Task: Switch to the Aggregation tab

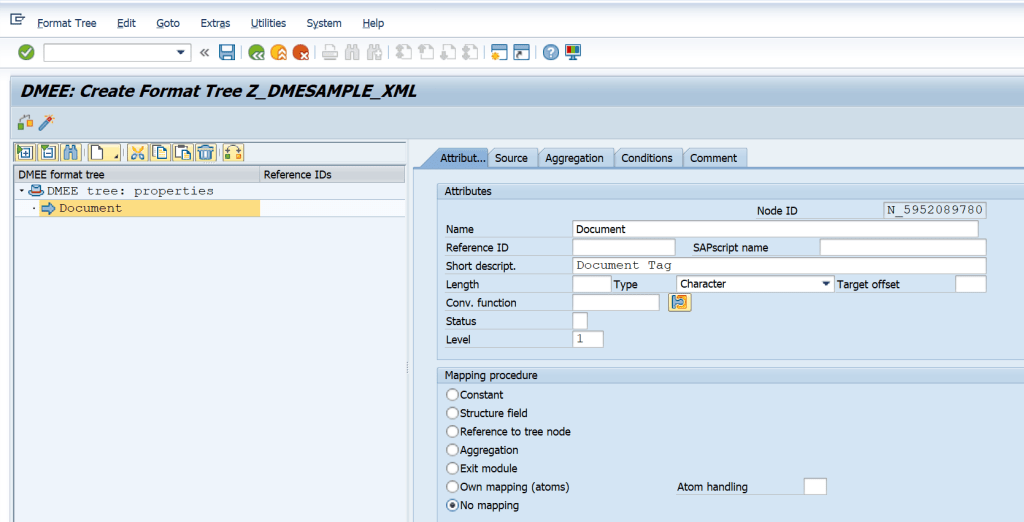Action: click(575, 158)
